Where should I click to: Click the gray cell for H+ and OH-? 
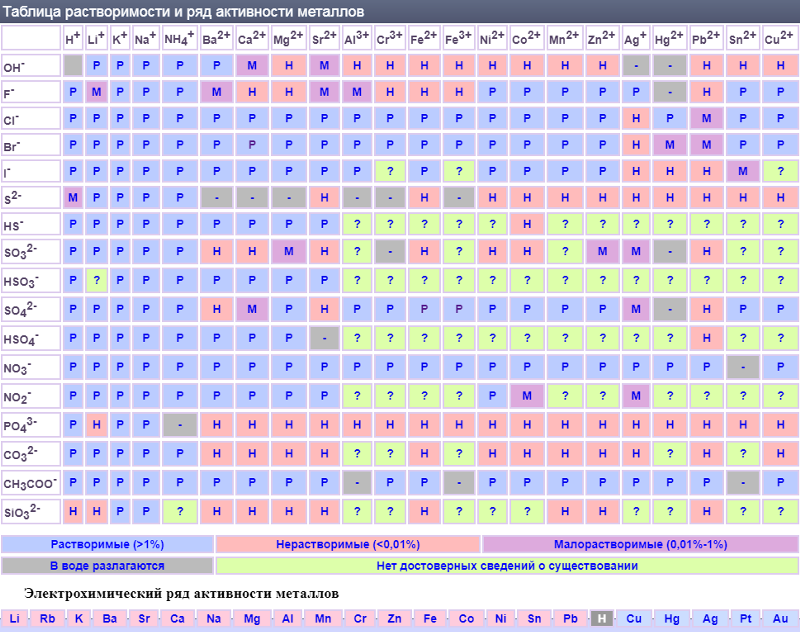[x=73, y=67]
